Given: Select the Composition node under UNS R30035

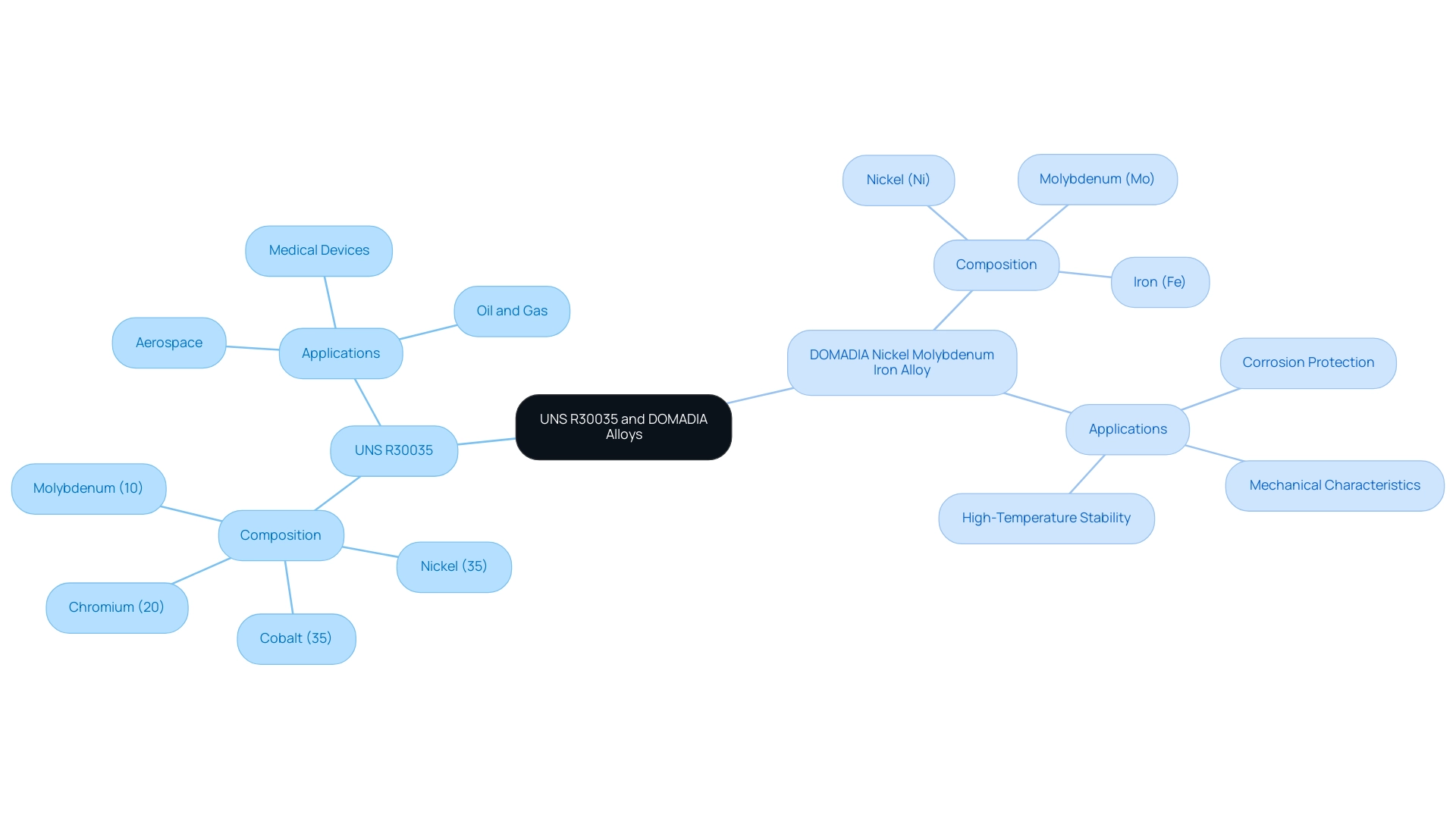Looking at the screenshot, I should coord(279,534).
